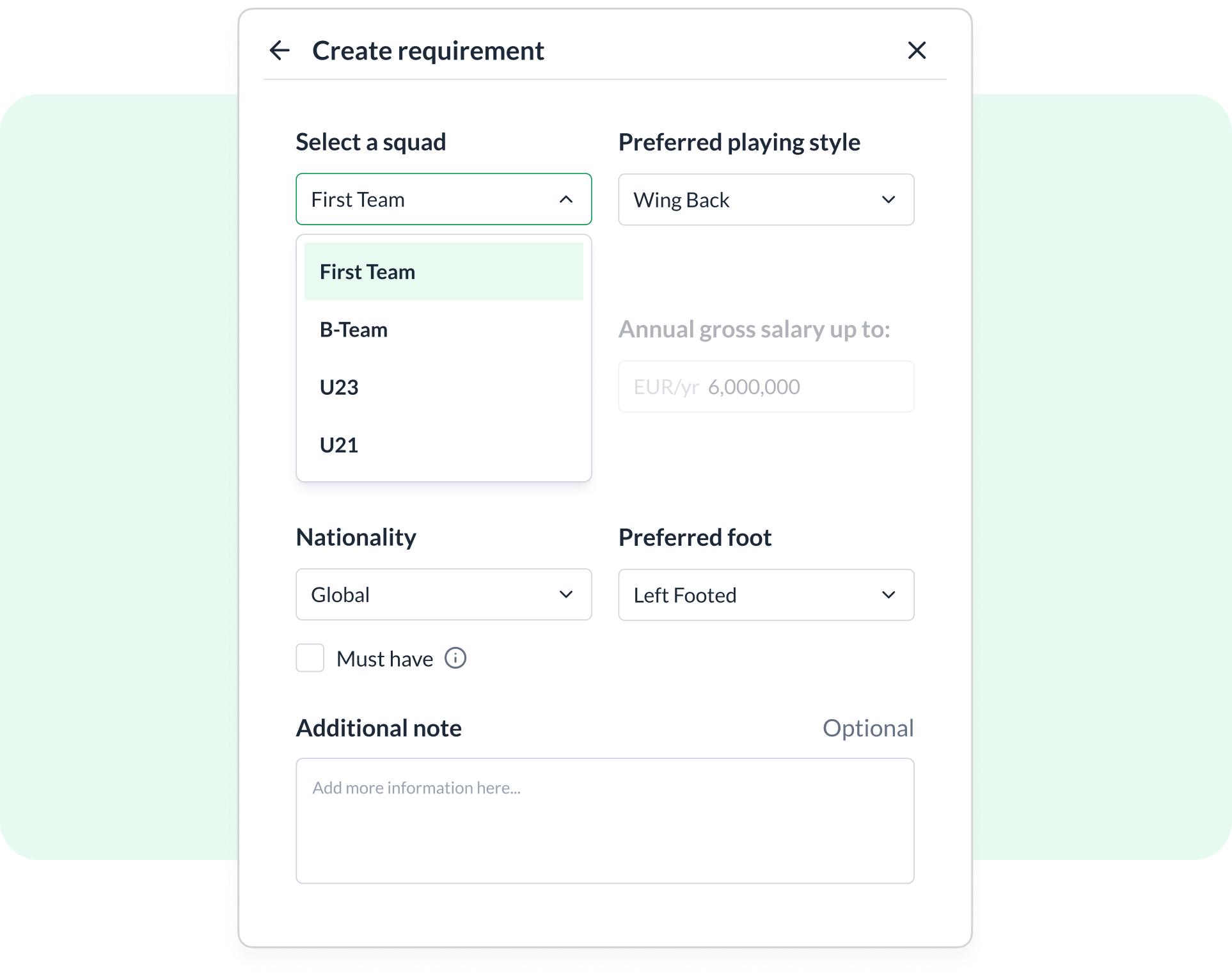The width and height of the screenshot is (1232, 979).
Task: Choose First Team from the squad list
Action: pyautogui.click(x=443, y=271)
